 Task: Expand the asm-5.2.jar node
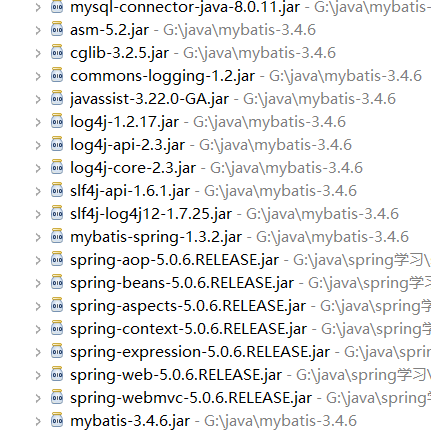point(38,30)
